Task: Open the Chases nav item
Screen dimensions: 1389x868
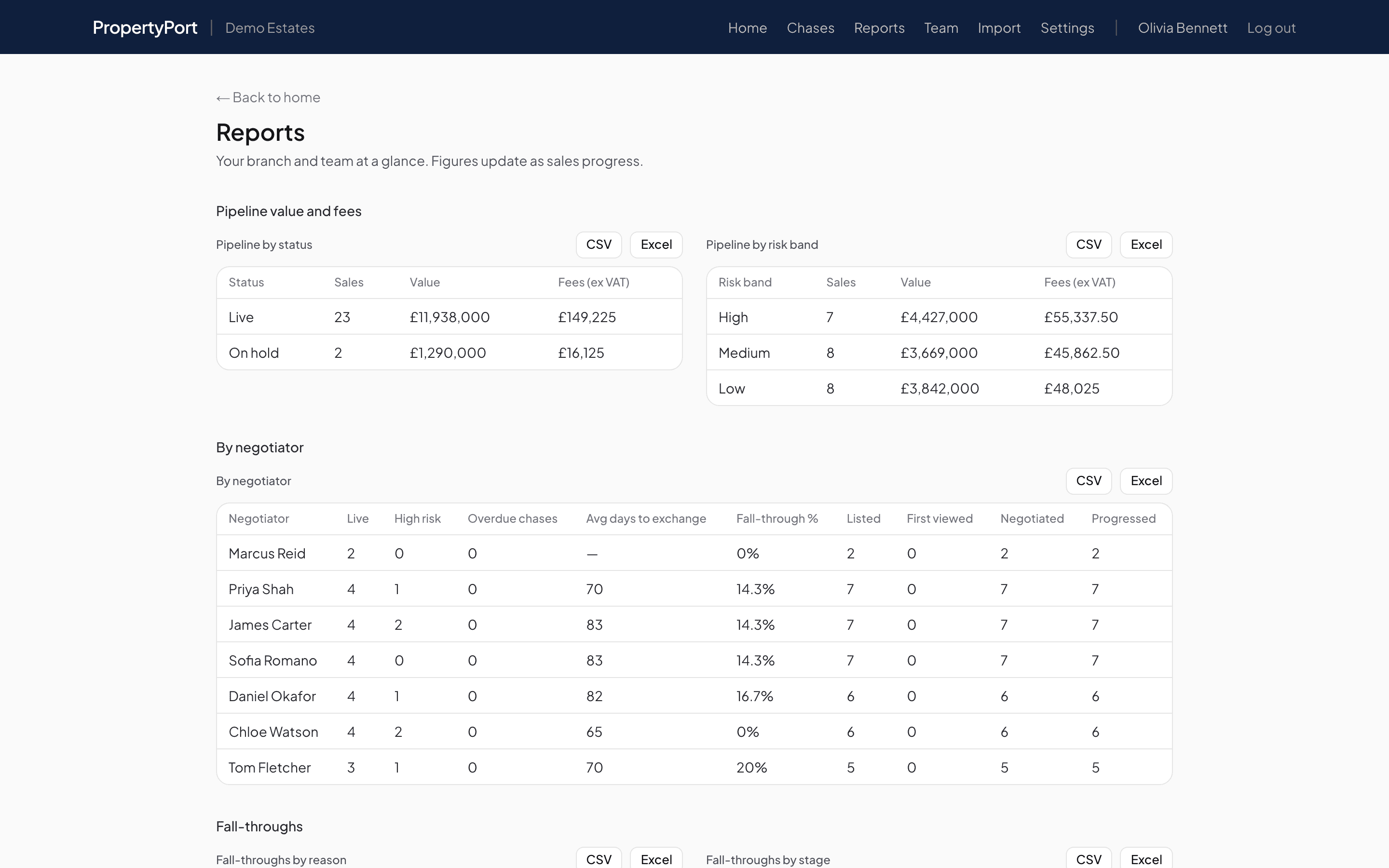Action: click(x=810, y=27)
